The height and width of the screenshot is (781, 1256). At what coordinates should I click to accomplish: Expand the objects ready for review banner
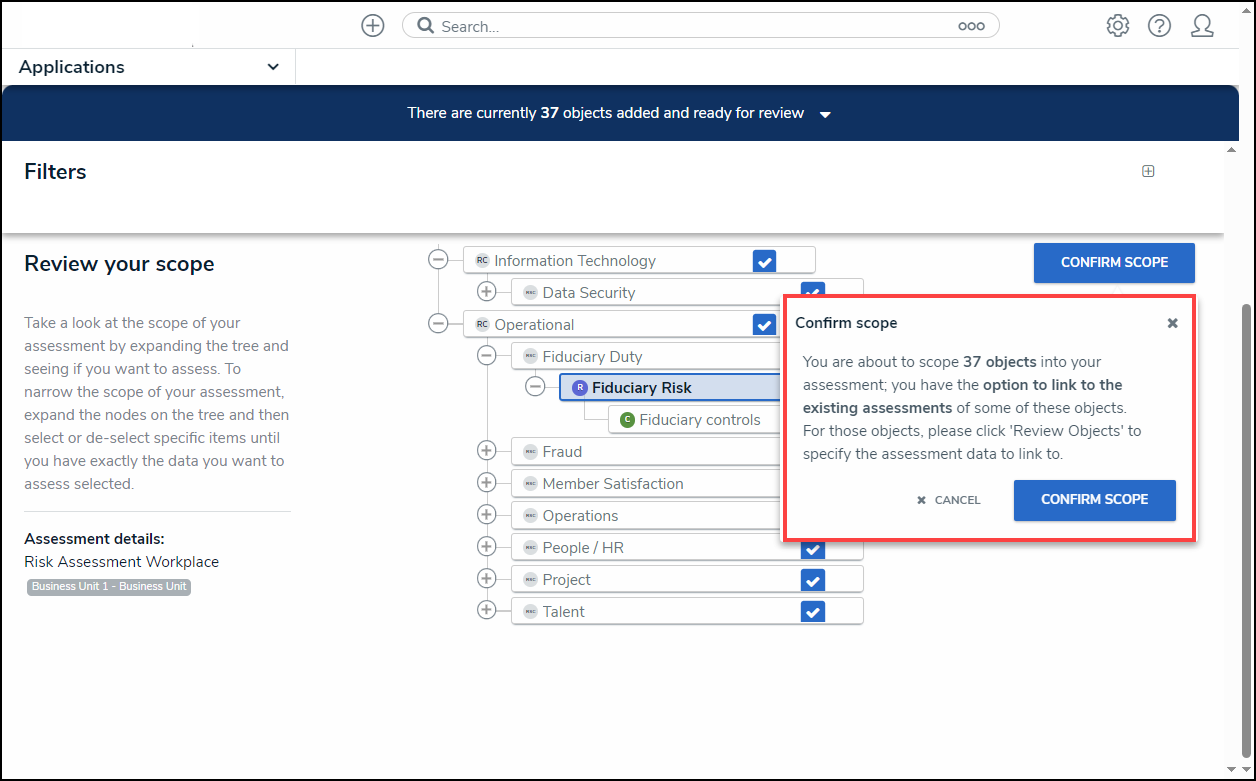825,114
